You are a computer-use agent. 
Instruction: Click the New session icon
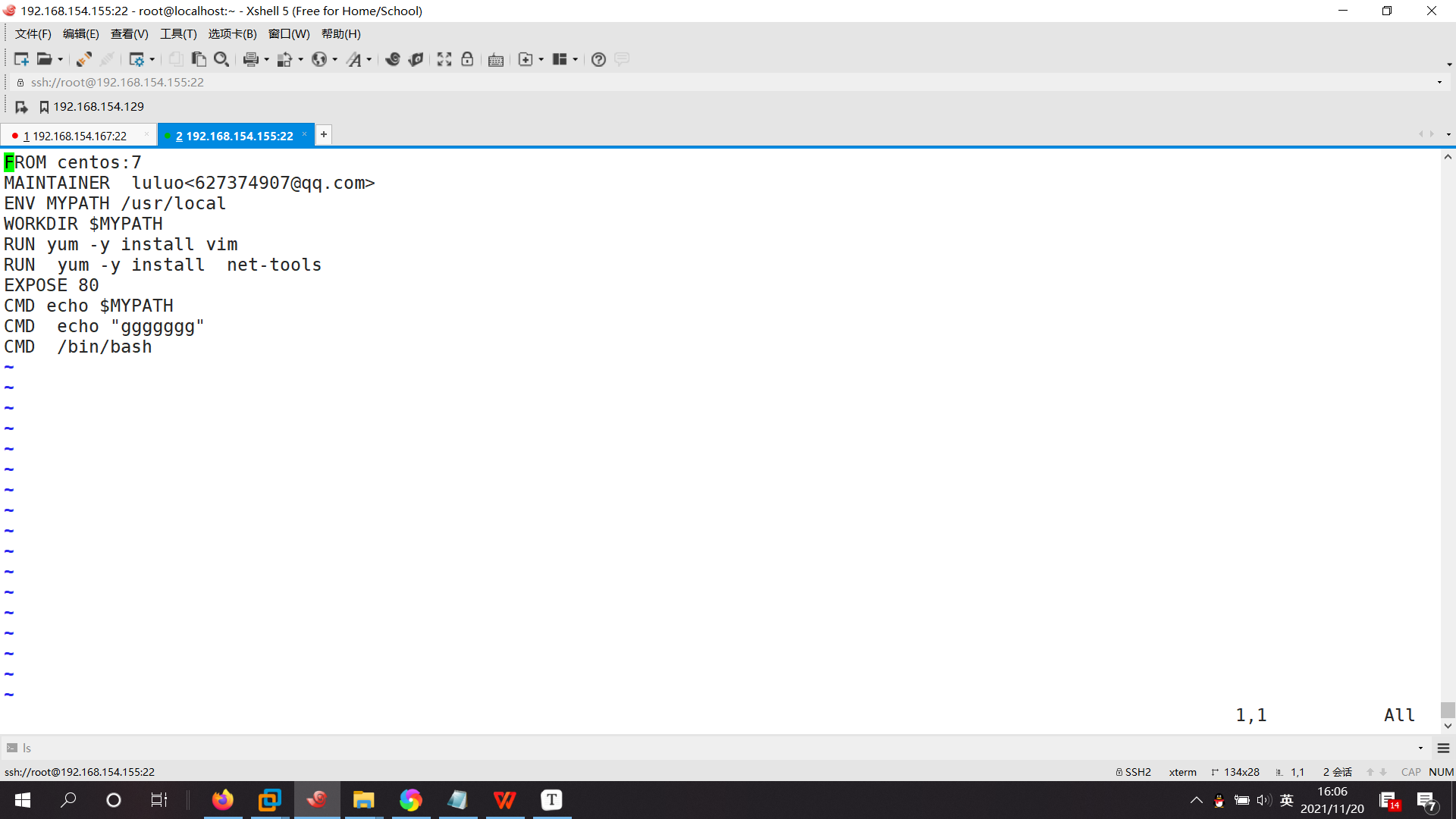point(20,59)
